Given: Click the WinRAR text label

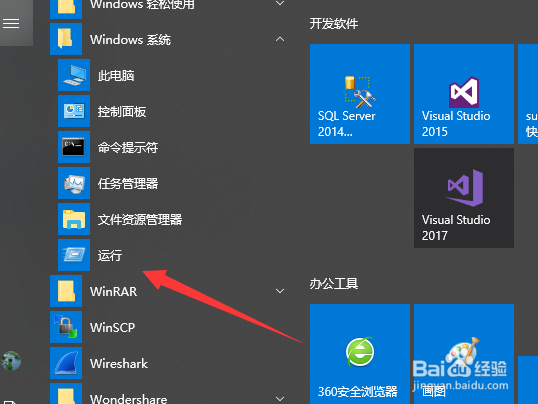Looking at the screenshot, I should (x=114, y=291).
